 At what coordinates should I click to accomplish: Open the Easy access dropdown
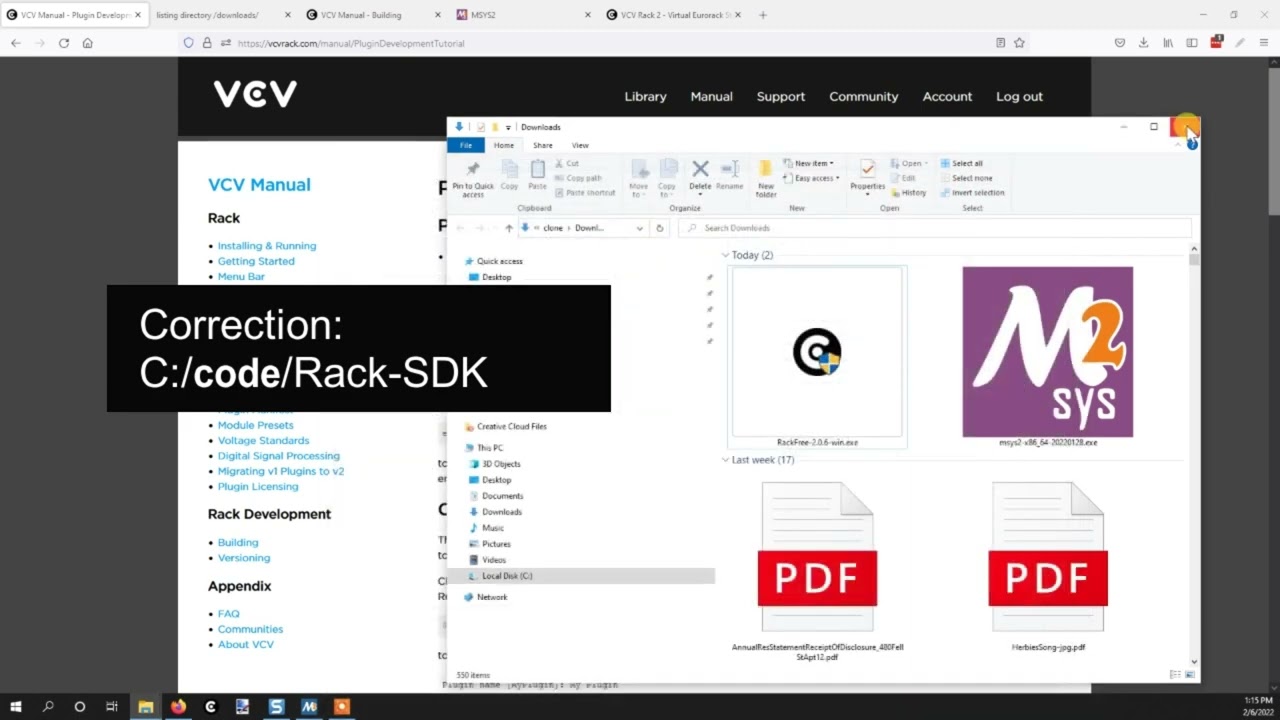[x=811, y=178]
